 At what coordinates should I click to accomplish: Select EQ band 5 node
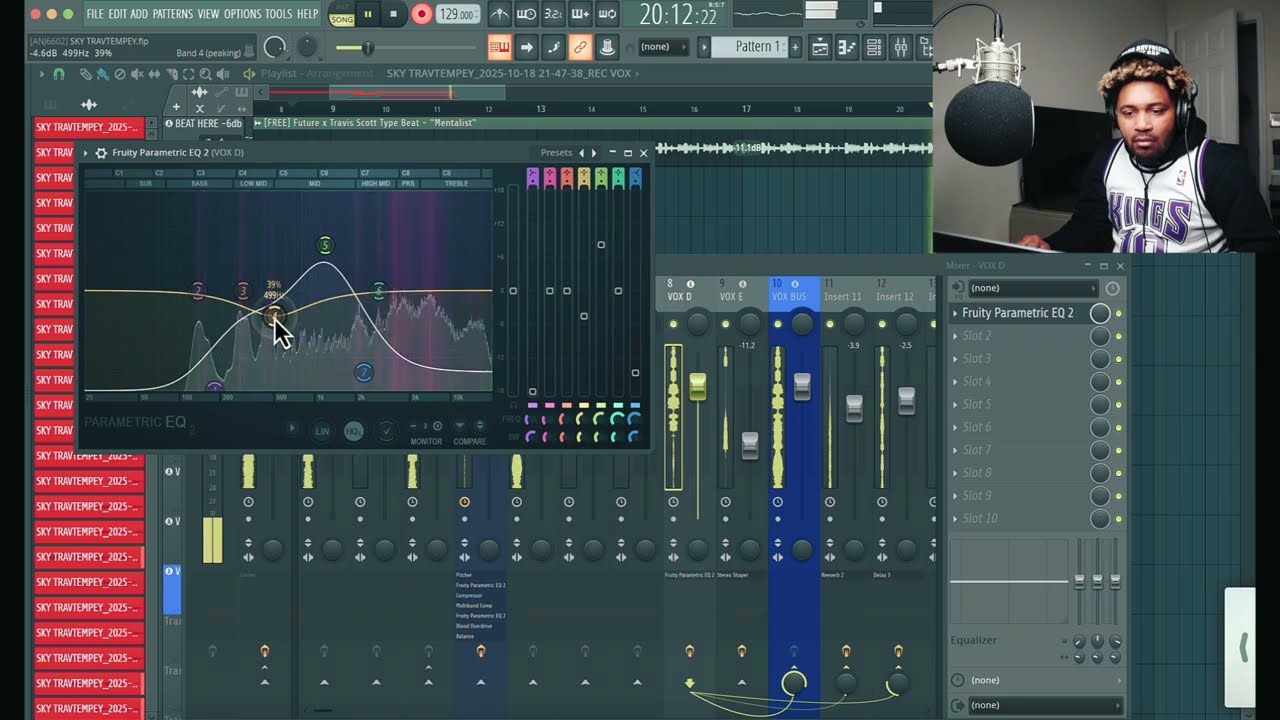[324, 245]
